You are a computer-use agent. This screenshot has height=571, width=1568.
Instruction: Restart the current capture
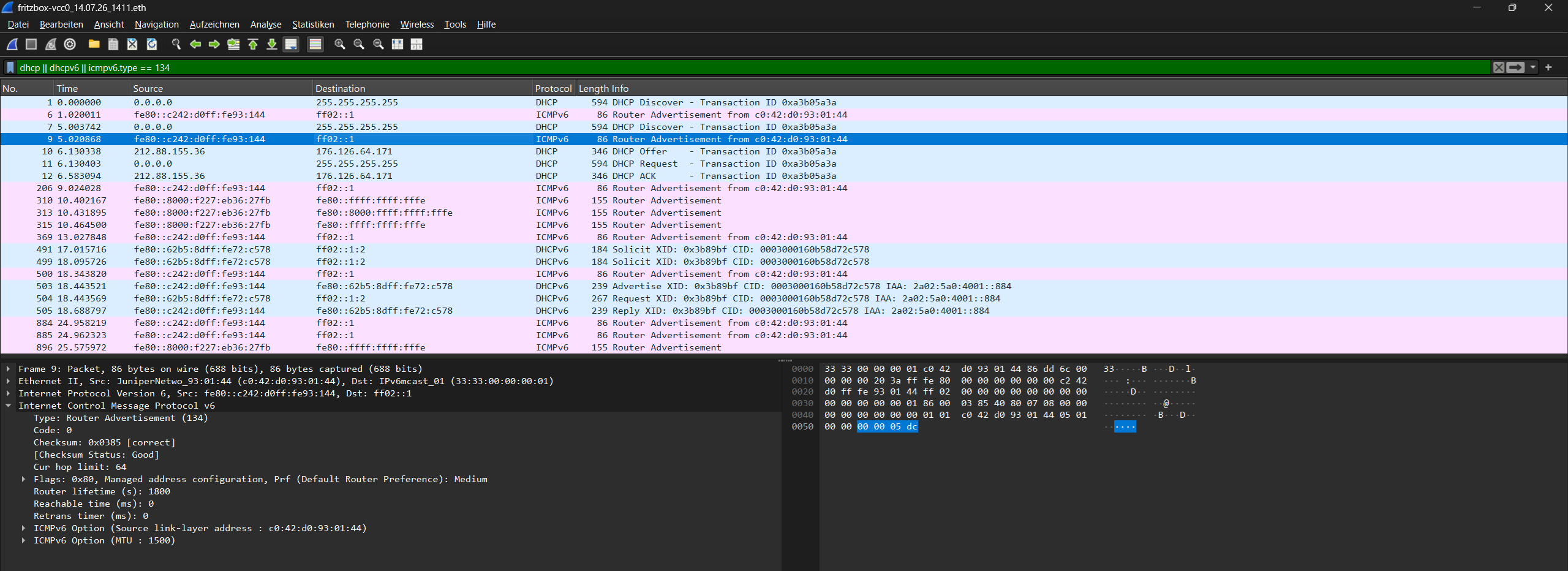point(51,44)
